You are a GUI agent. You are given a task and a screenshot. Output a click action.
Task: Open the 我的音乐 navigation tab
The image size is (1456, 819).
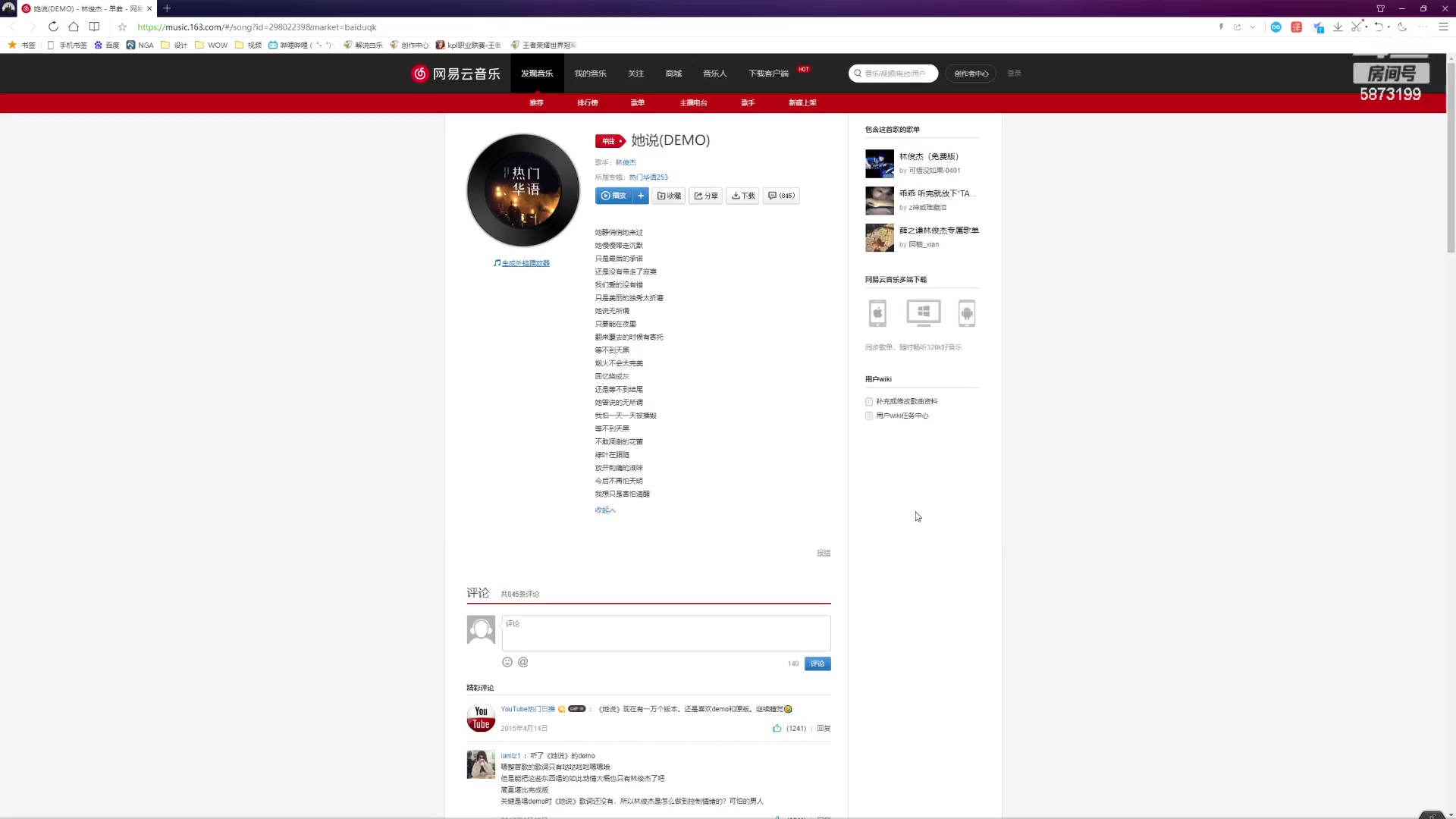(590, 74)
